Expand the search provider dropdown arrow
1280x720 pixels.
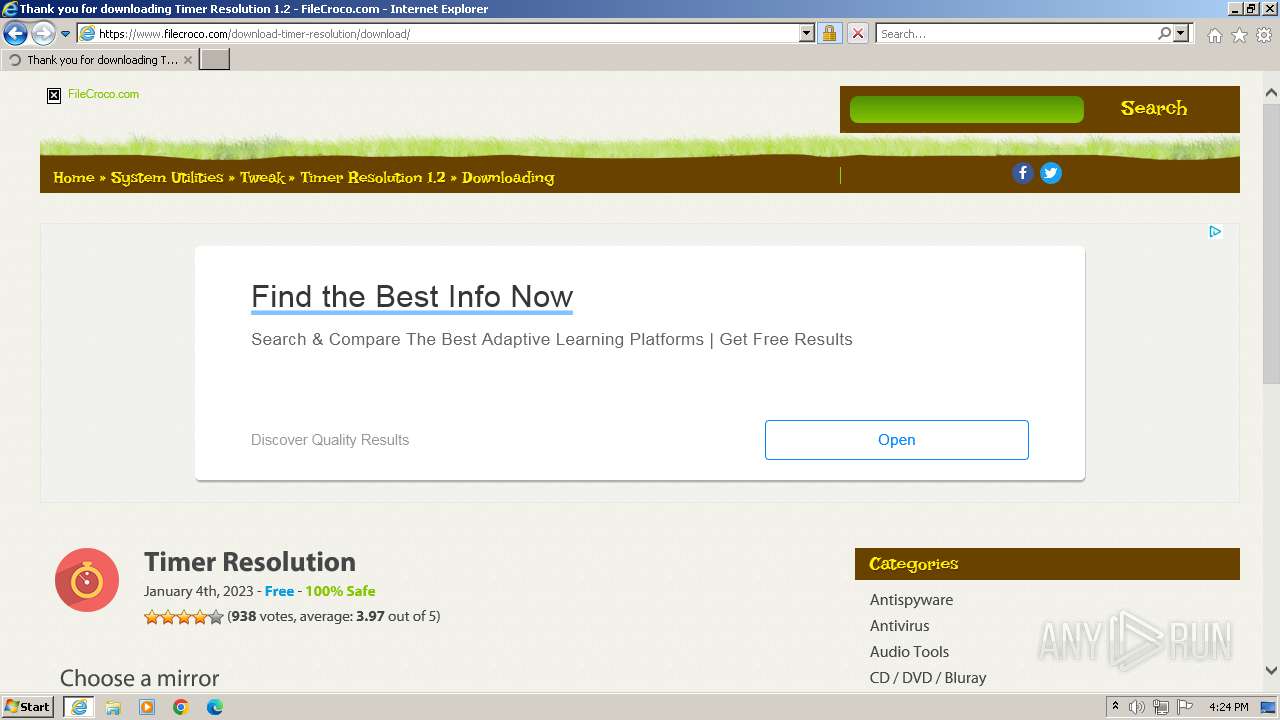[1181, 34]
